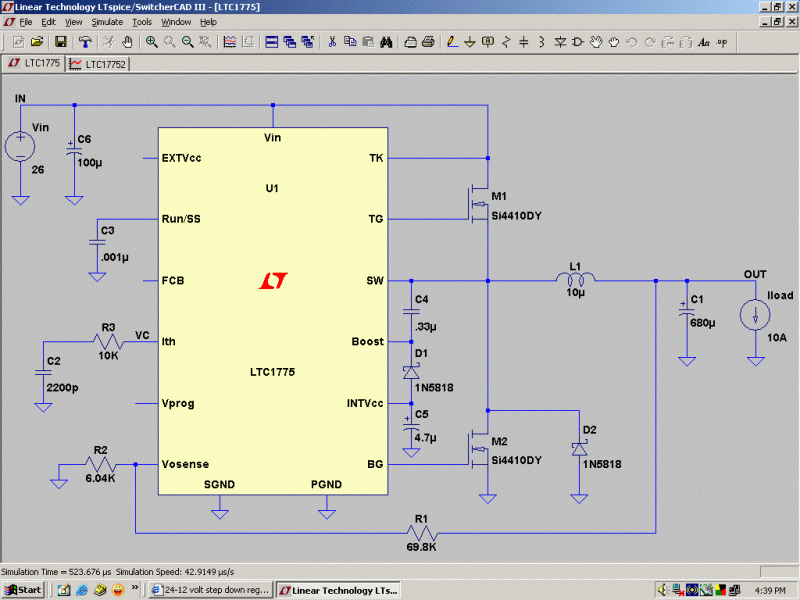
Task: Open the Simulate menu
Action: coord(107,22)
